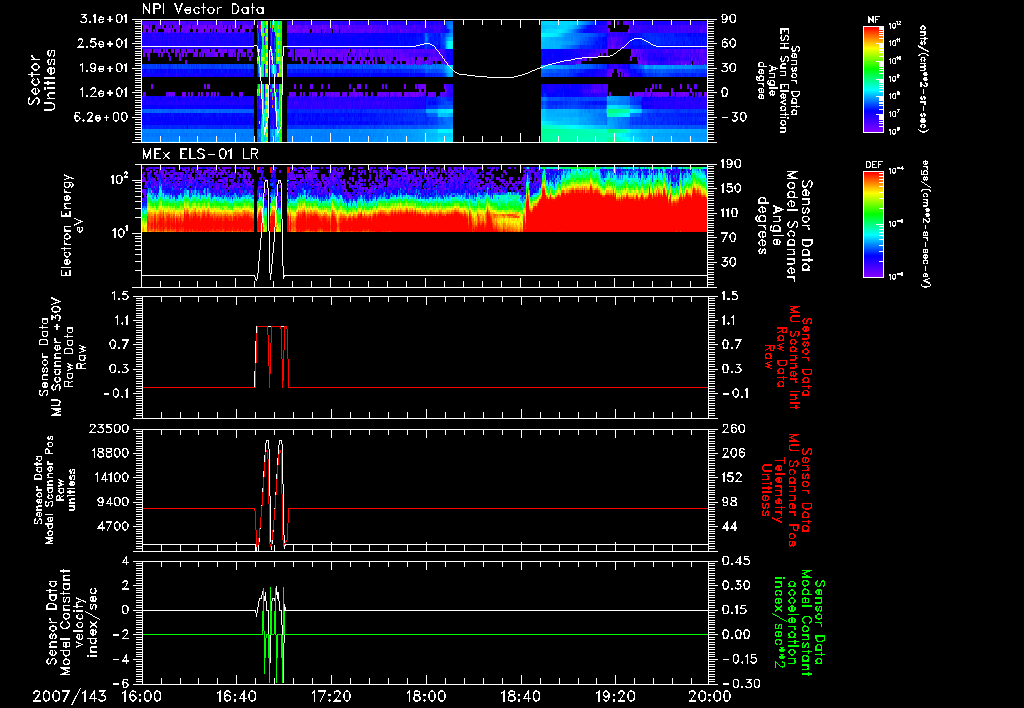Click the 'Electron Energy eV' axis label
This screenshot has width=1024, height=708.
74,225
